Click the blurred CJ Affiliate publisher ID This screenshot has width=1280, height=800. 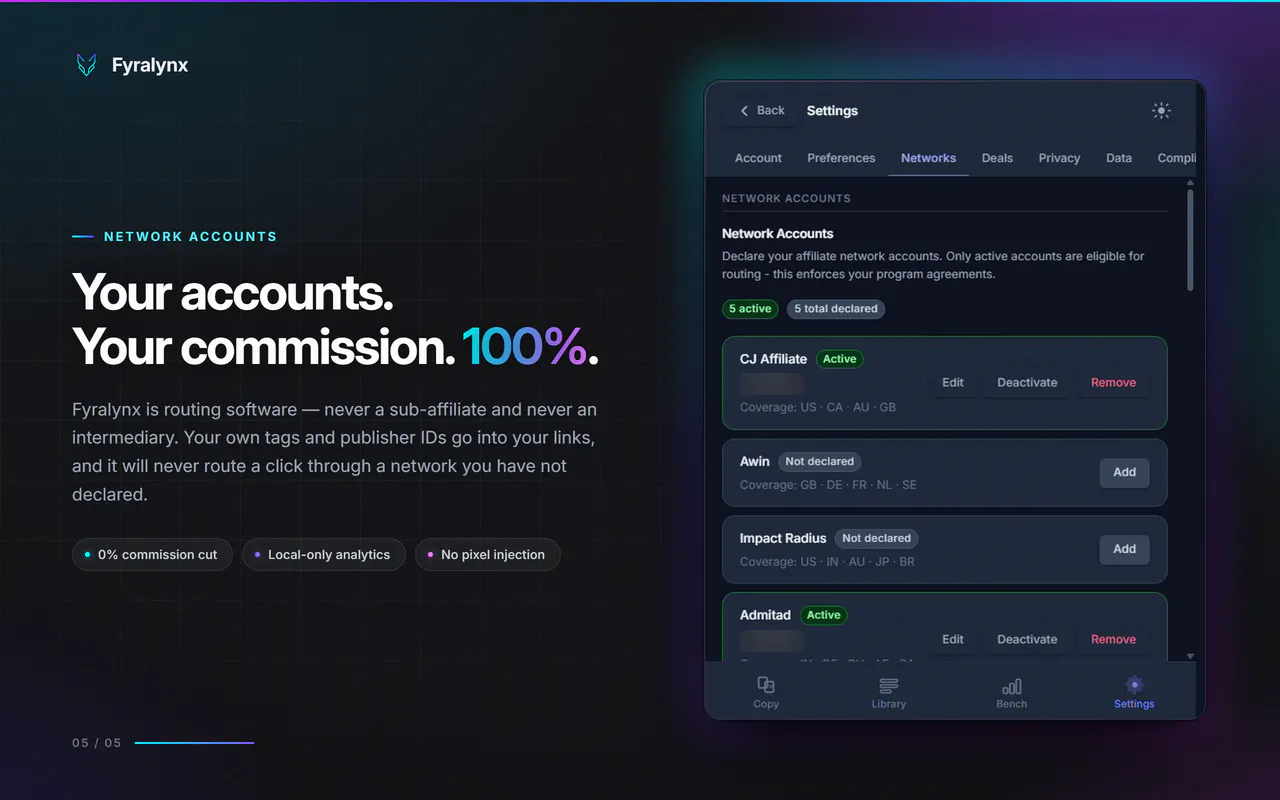pos(772,384)
